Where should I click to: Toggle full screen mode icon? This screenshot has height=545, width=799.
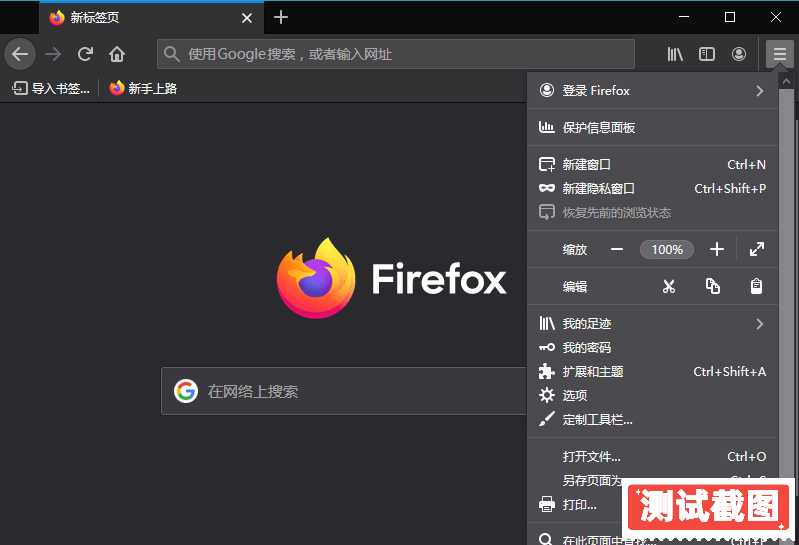point(757,250)
